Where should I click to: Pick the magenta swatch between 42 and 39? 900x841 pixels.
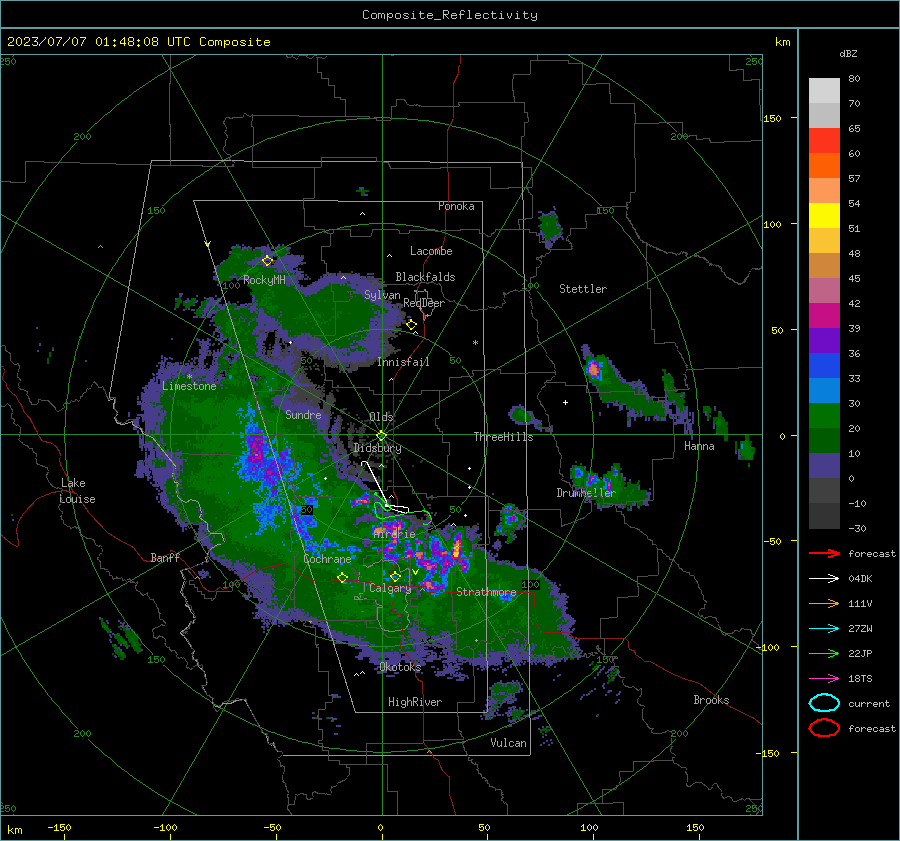pyautogui.click(x=824, y=315)
